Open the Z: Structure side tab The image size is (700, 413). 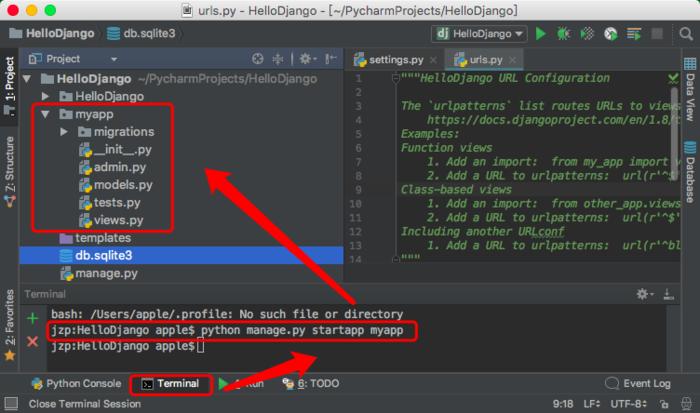pos(9,171)
